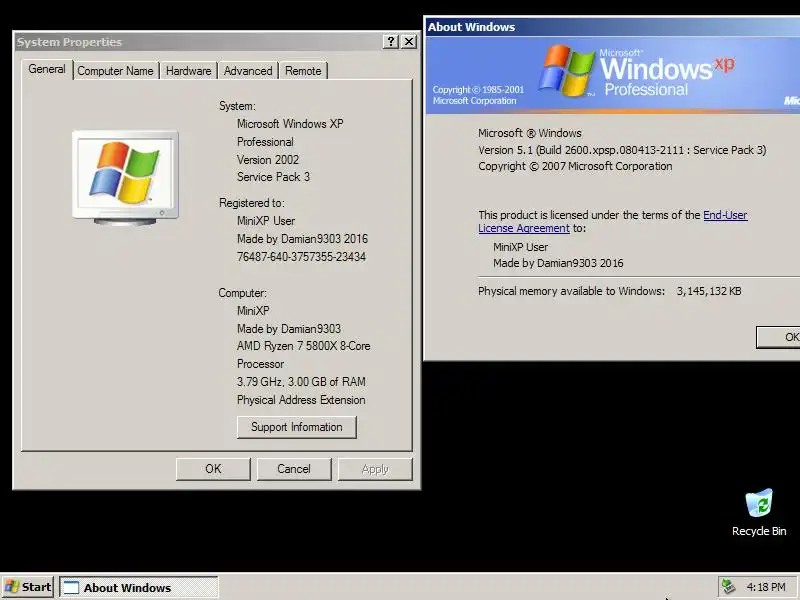Viewport: 800px width, 600px height.
Task: Click the 'Physical Address Extension' text
Action: point(301,400)
